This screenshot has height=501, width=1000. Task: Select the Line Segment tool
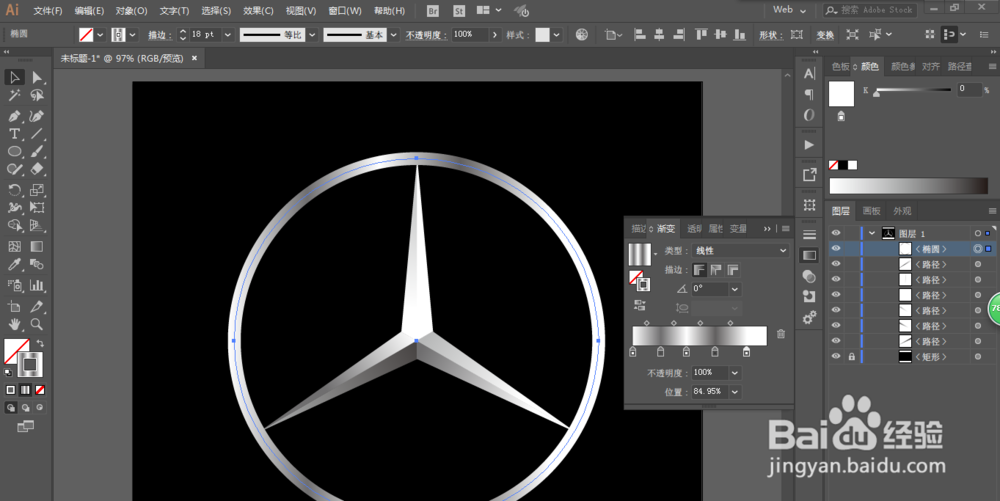click(x=37, y=134)
